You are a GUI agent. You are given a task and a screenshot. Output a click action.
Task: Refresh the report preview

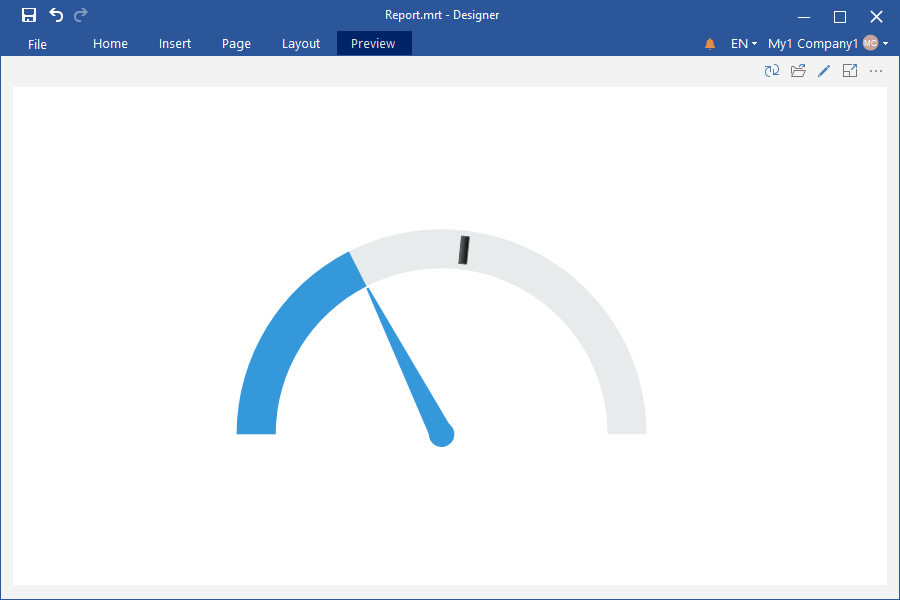772,71
